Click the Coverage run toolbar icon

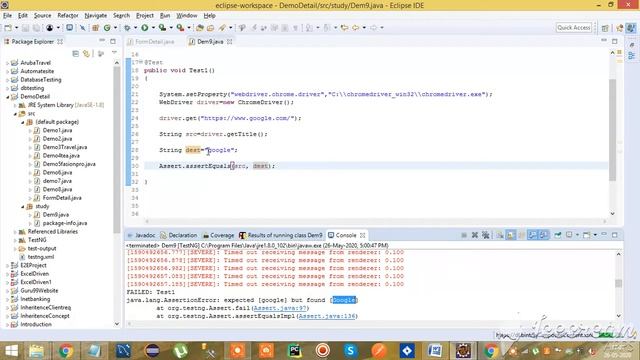162,28
